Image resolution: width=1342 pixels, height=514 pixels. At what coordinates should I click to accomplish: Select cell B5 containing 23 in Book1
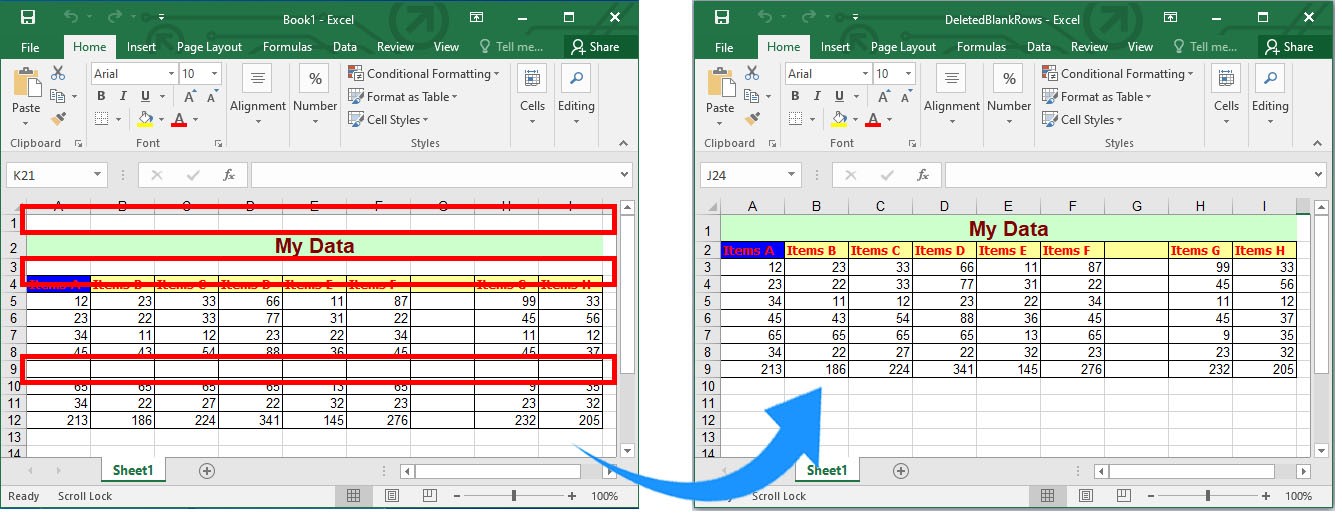(122, 301)
